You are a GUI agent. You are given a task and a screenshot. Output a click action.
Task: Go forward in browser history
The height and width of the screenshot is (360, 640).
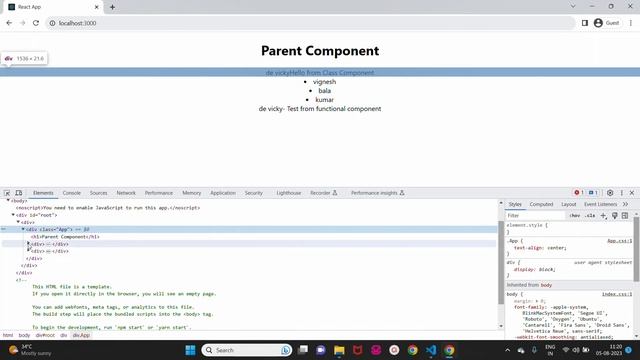pyautogui.click(x=22, y=23)
